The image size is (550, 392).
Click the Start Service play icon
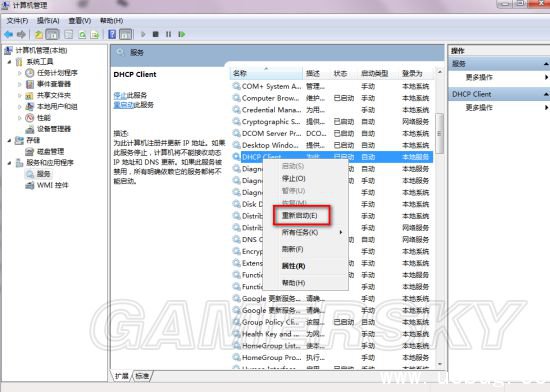click(x=143, y=34)
